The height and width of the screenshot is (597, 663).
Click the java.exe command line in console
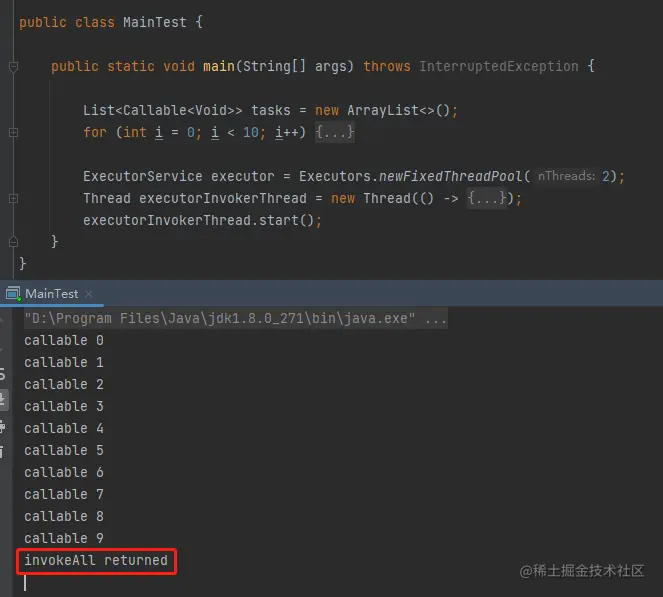(x=236, y=318)
